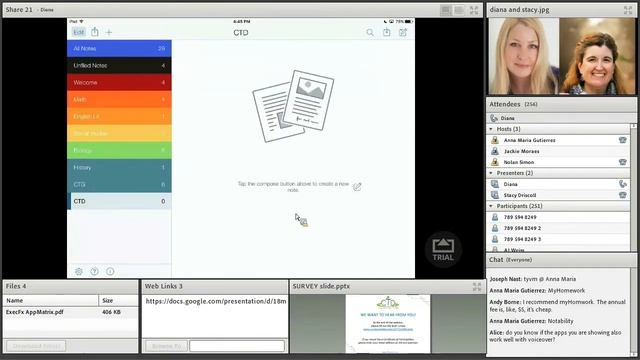This screenshot has width=640, height=360.
Task: Open the orange Math subject
Action: (x=119, y=100)
